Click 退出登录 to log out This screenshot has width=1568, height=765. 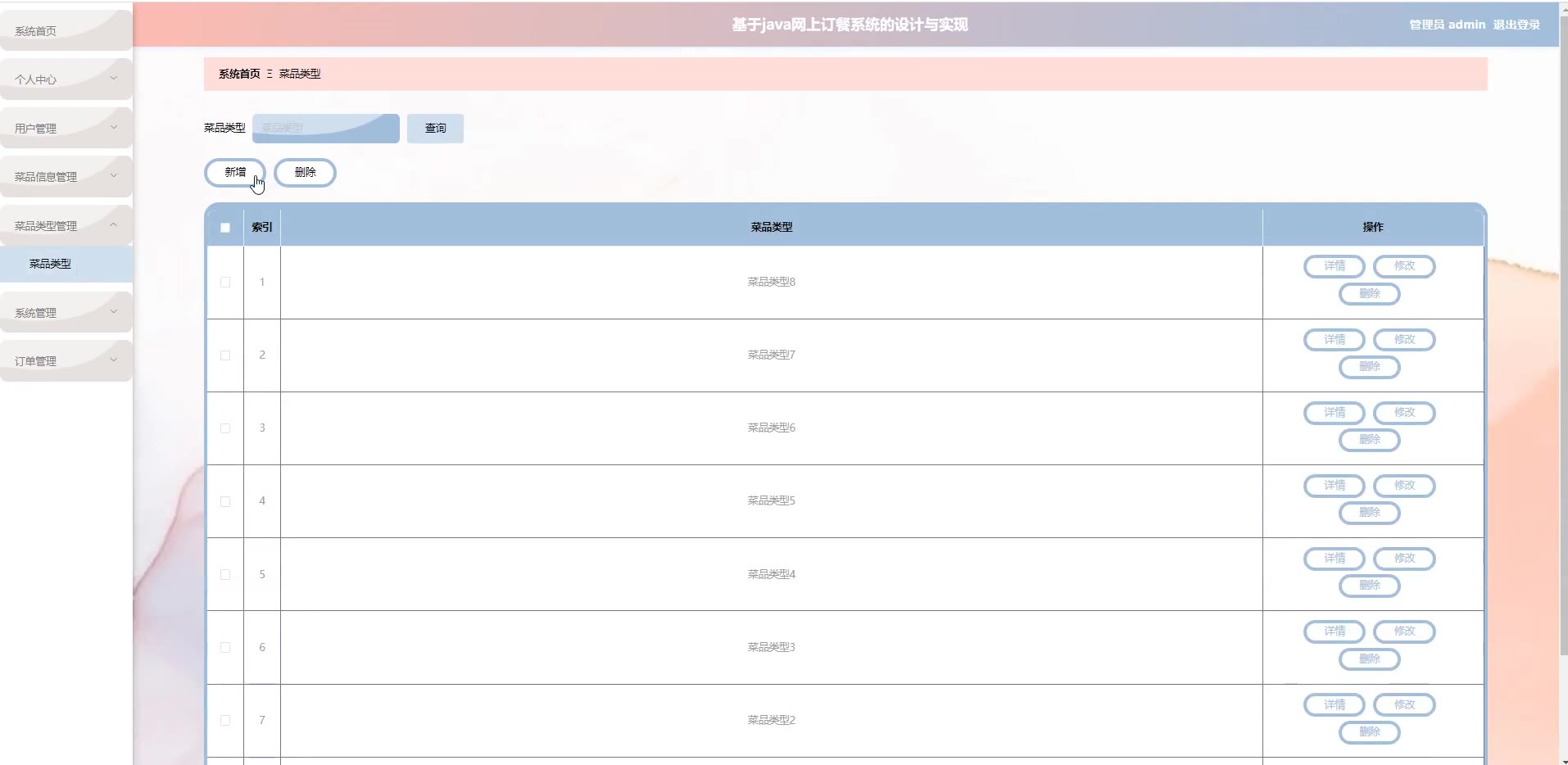(1516, 25)
